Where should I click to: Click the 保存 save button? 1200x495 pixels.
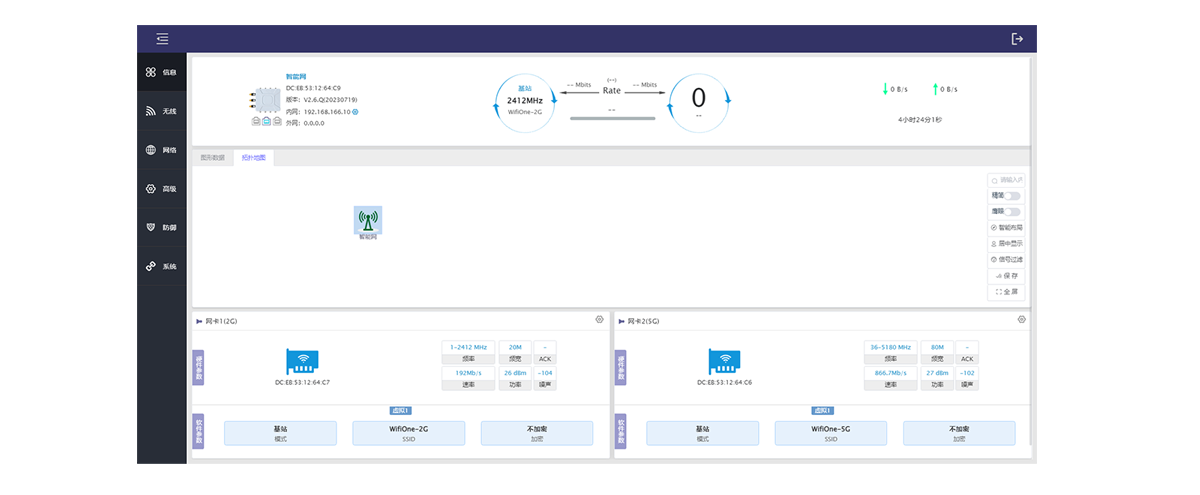tap(1006, 276)
